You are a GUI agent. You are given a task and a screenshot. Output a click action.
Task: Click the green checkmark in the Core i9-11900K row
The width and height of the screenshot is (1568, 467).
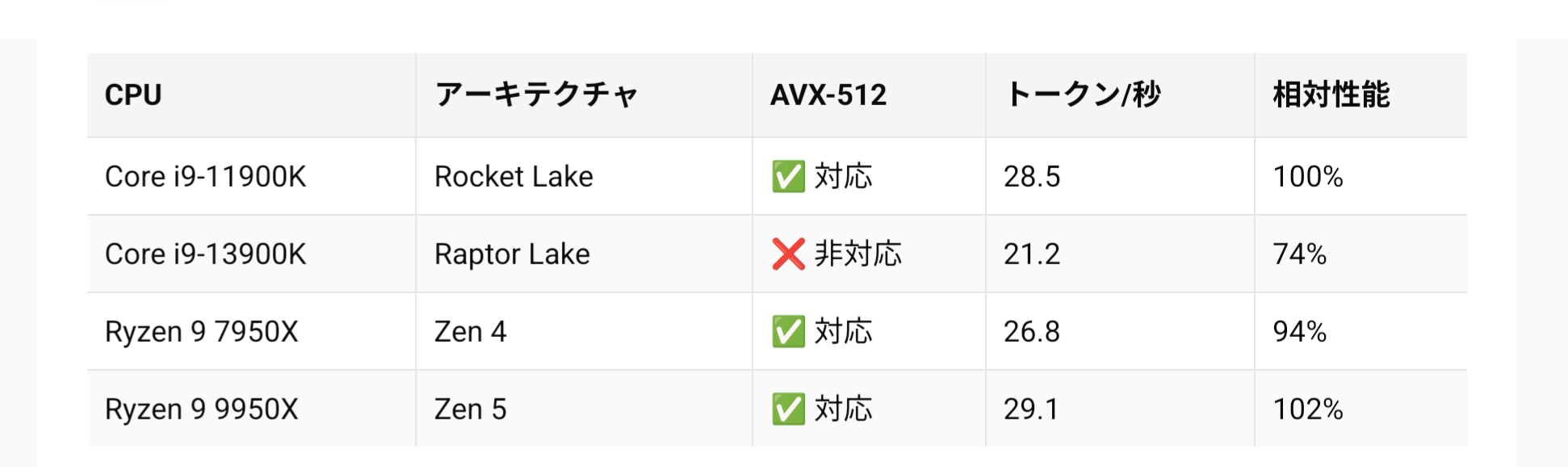(788, 177)
